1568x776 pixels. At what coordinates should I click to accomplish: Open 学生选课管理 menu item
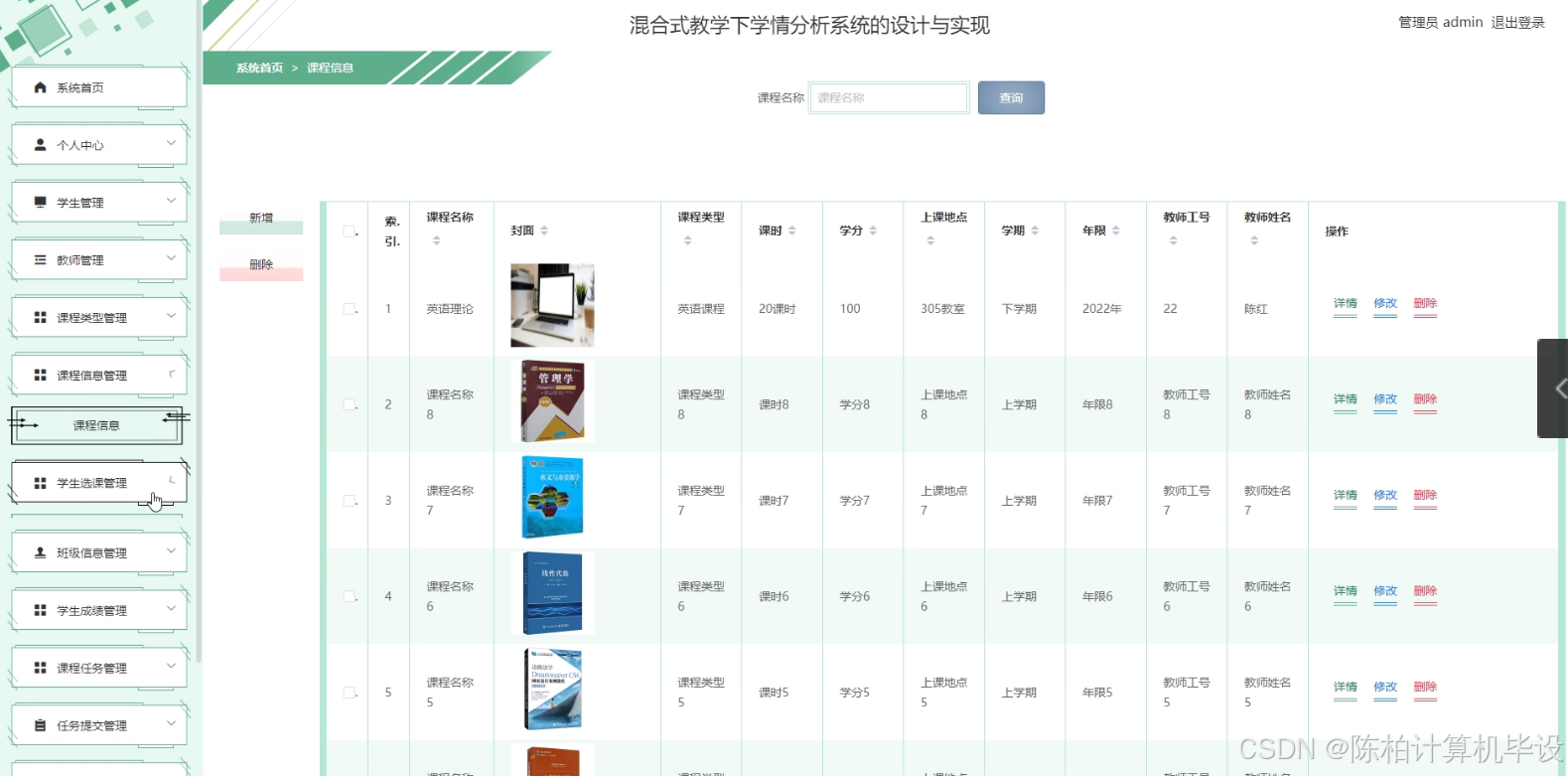click(x=99, y=483)
